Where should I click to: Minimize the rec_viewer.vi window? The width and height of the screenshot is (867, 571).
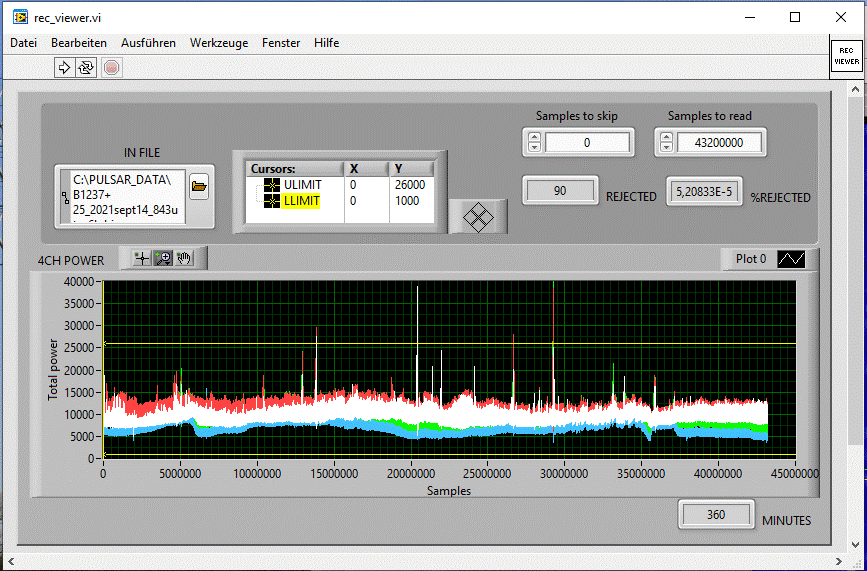(x=749, y=17)
